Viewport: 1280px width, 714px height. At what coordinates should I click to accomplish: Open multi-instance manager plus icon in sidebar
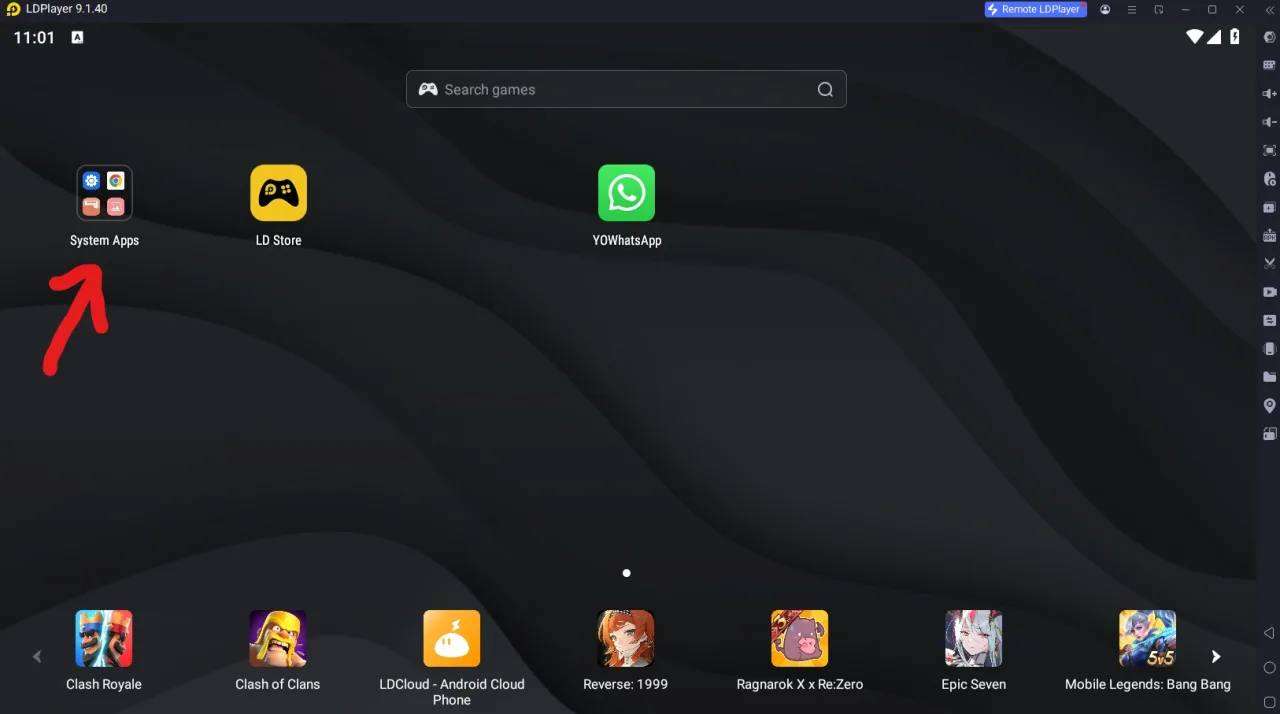pos(1270,207)
